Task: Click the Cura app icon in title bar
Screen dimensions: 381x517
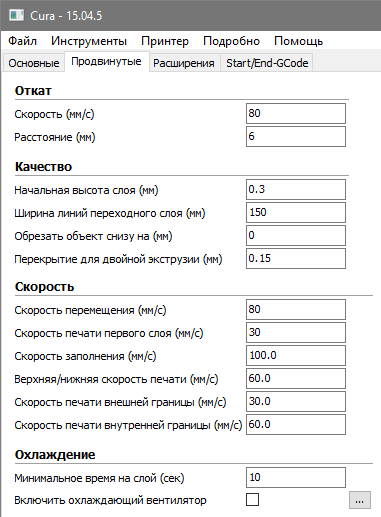Action: click(16, 15)
